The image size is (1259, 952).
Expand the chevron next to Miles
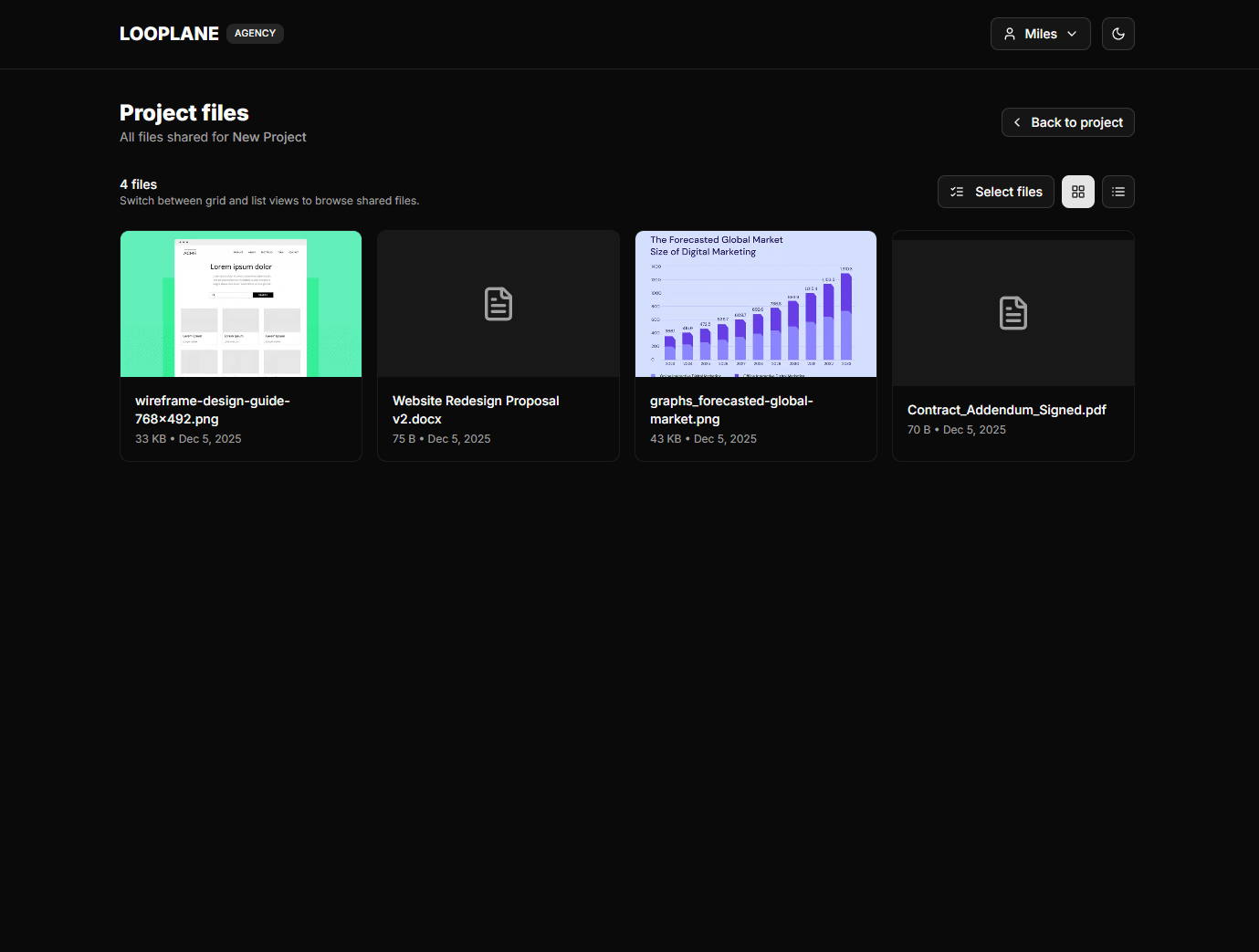coord(1071,34)
